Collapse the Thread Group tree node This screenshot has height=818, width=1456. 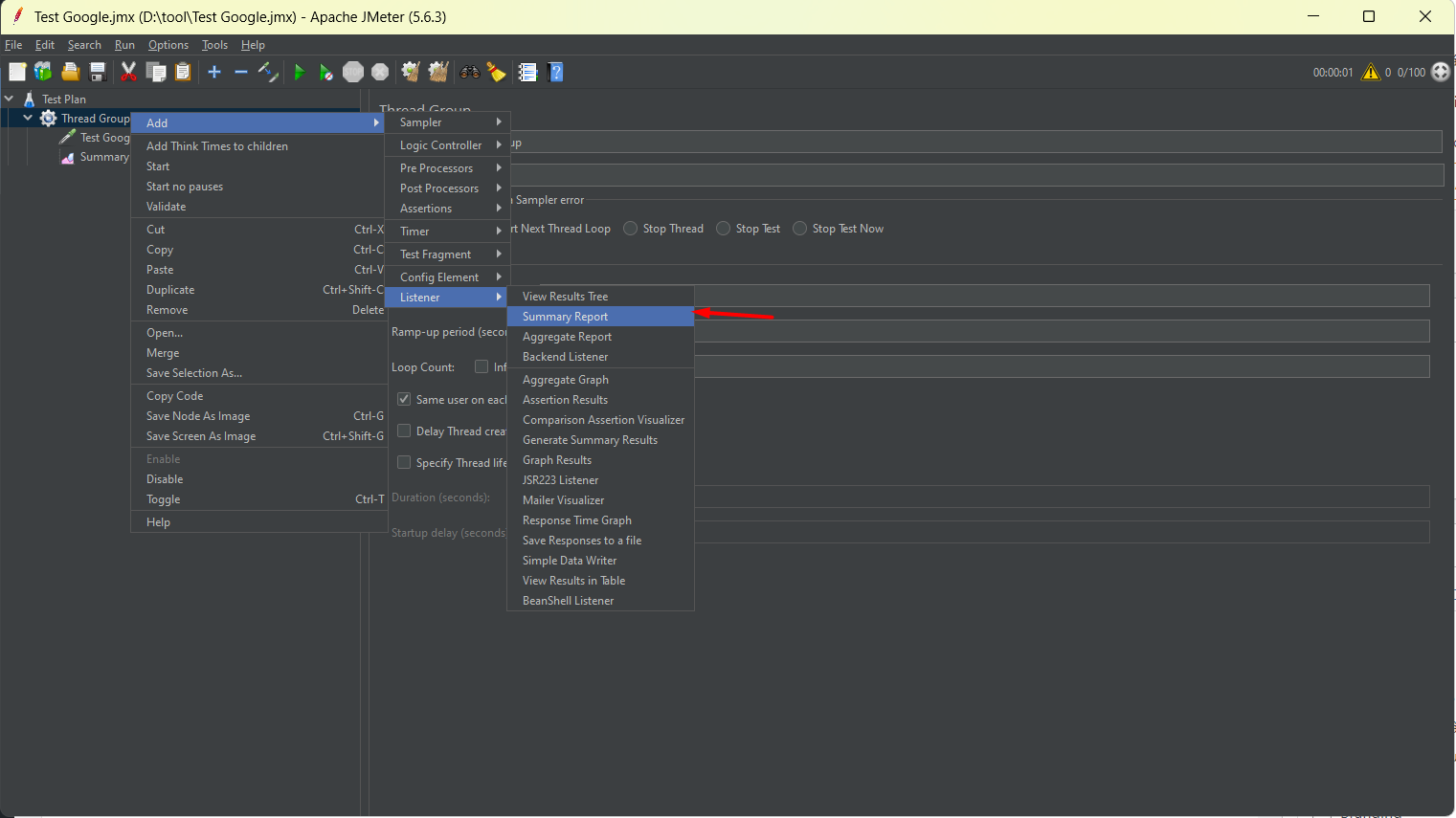pos(28,119)
